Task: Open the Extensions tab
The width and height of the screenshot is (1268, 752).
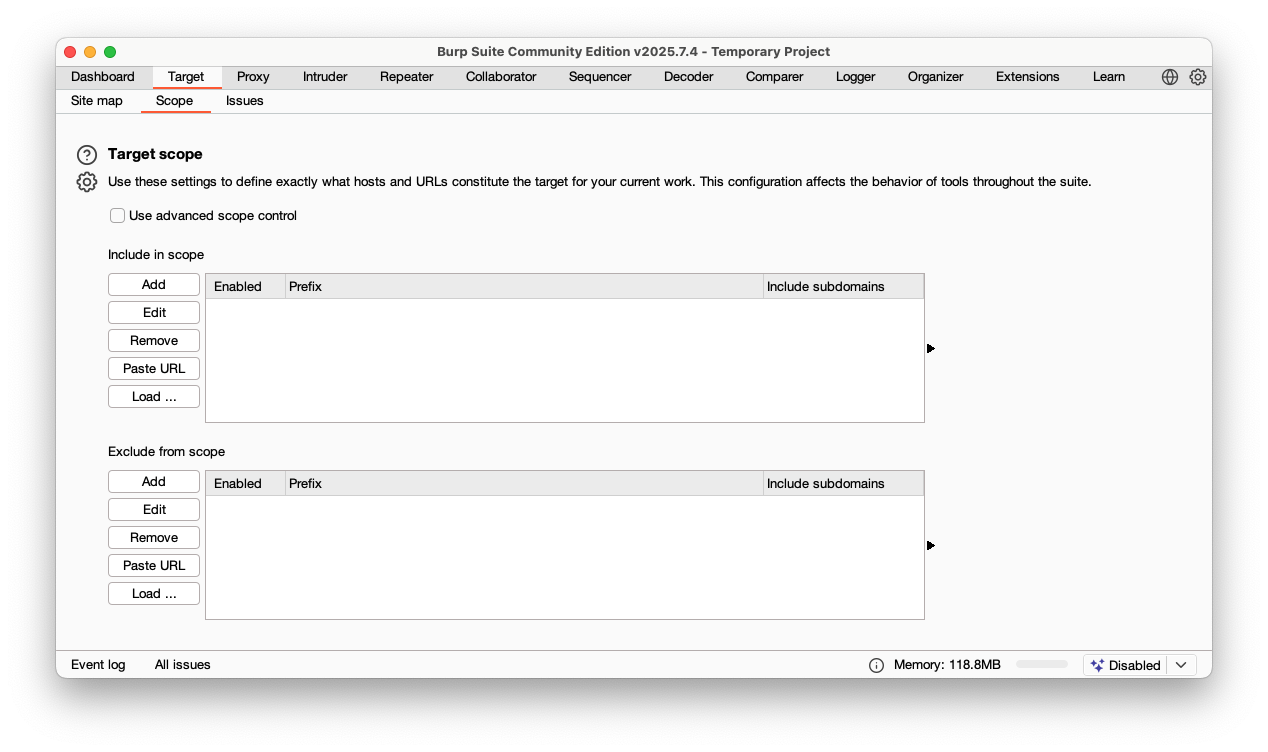Action: click(x=1028, y=77)
